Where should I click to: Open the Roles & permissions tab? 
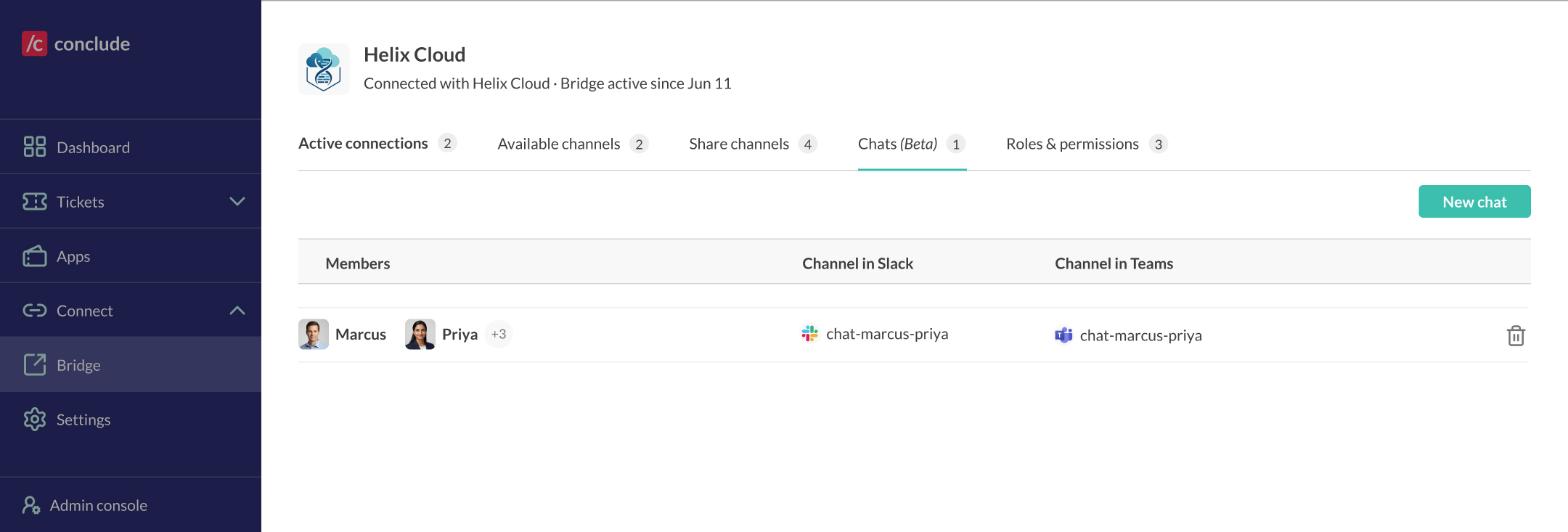pyautogui.click(x=1087, y=144)
